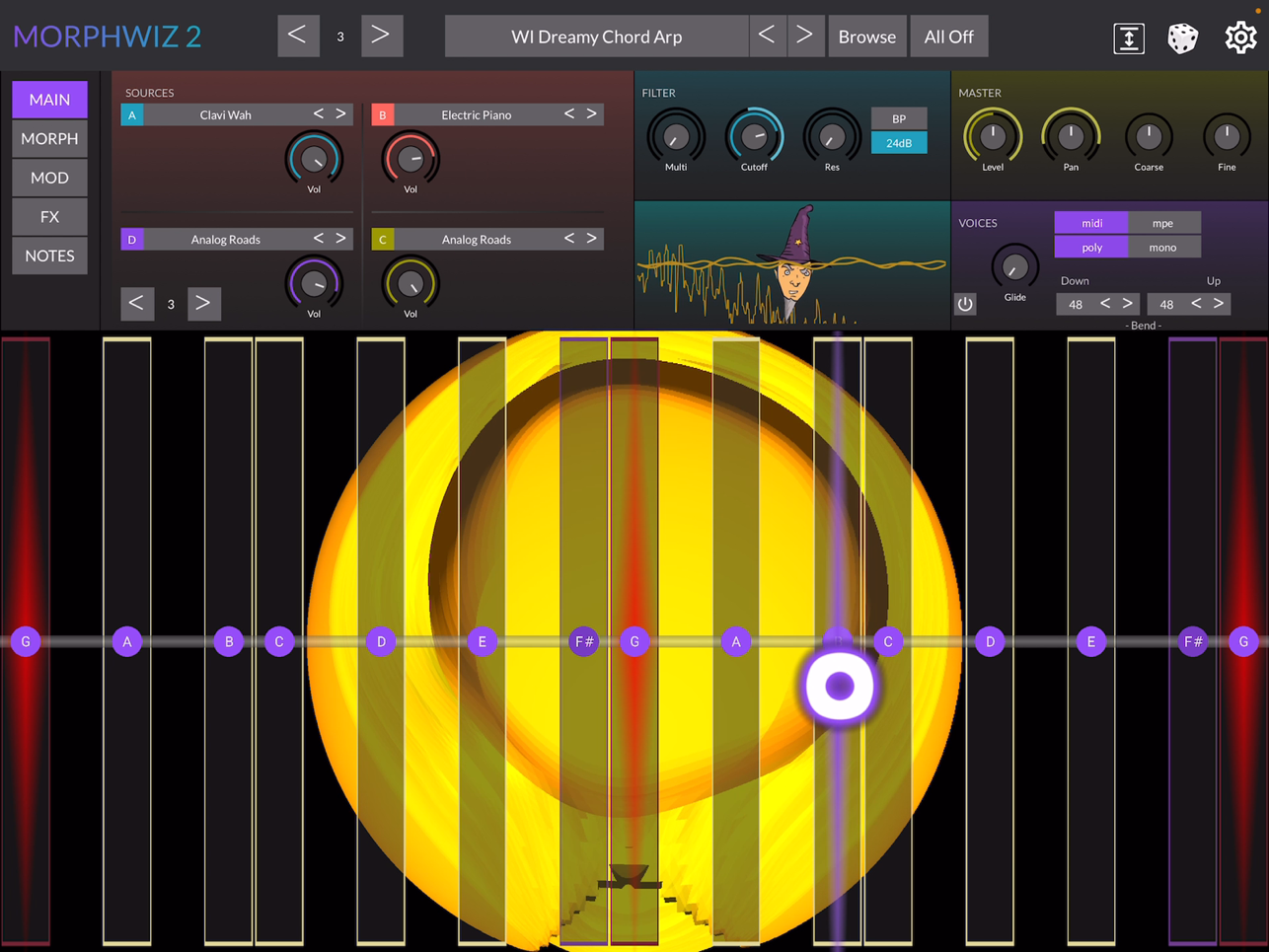Click the master Coarse tuning knob

click(1149, 136)
